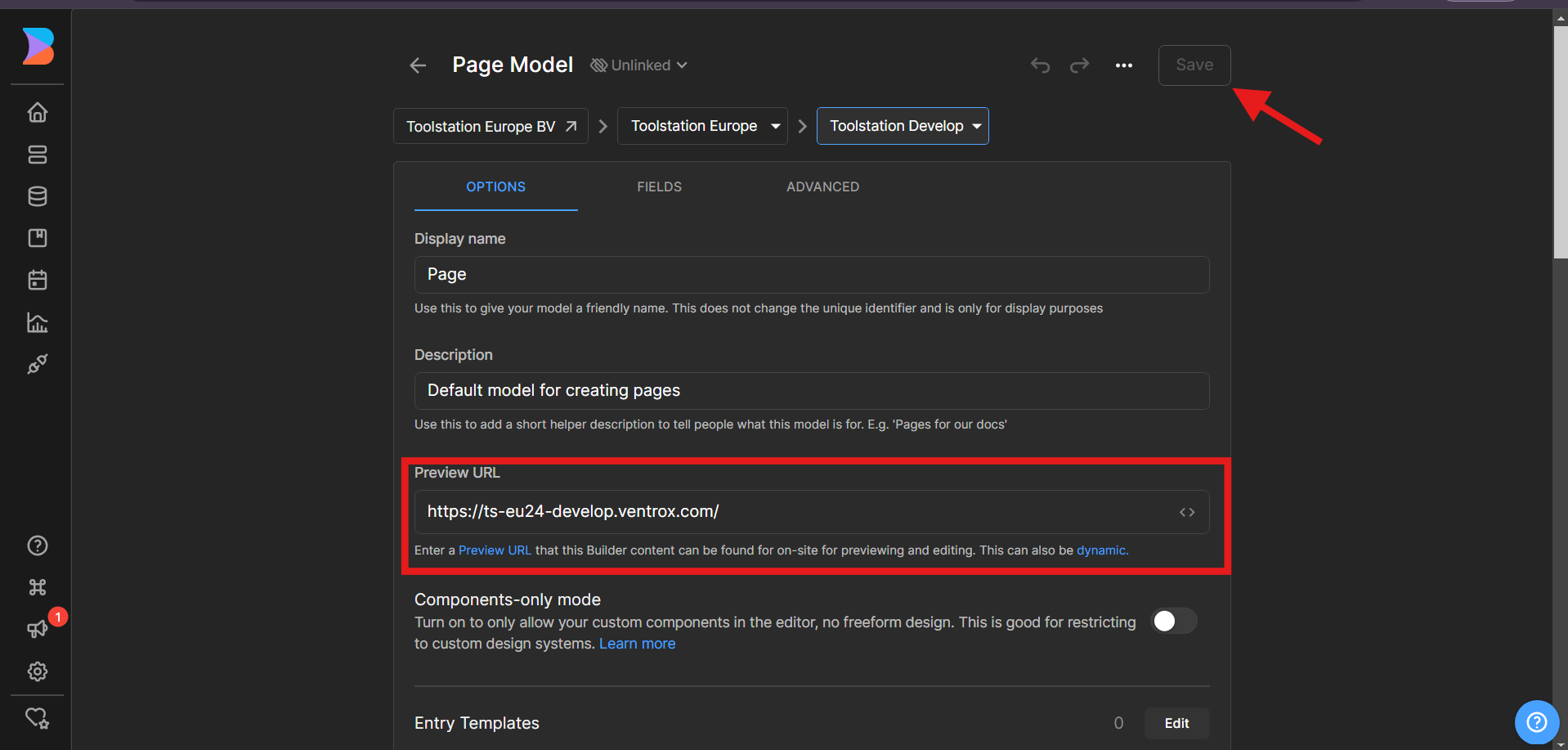Open the Toolstation Develop environment dropdown
Viewport: 1568px width, 750px height.
[x=902, y=126]
